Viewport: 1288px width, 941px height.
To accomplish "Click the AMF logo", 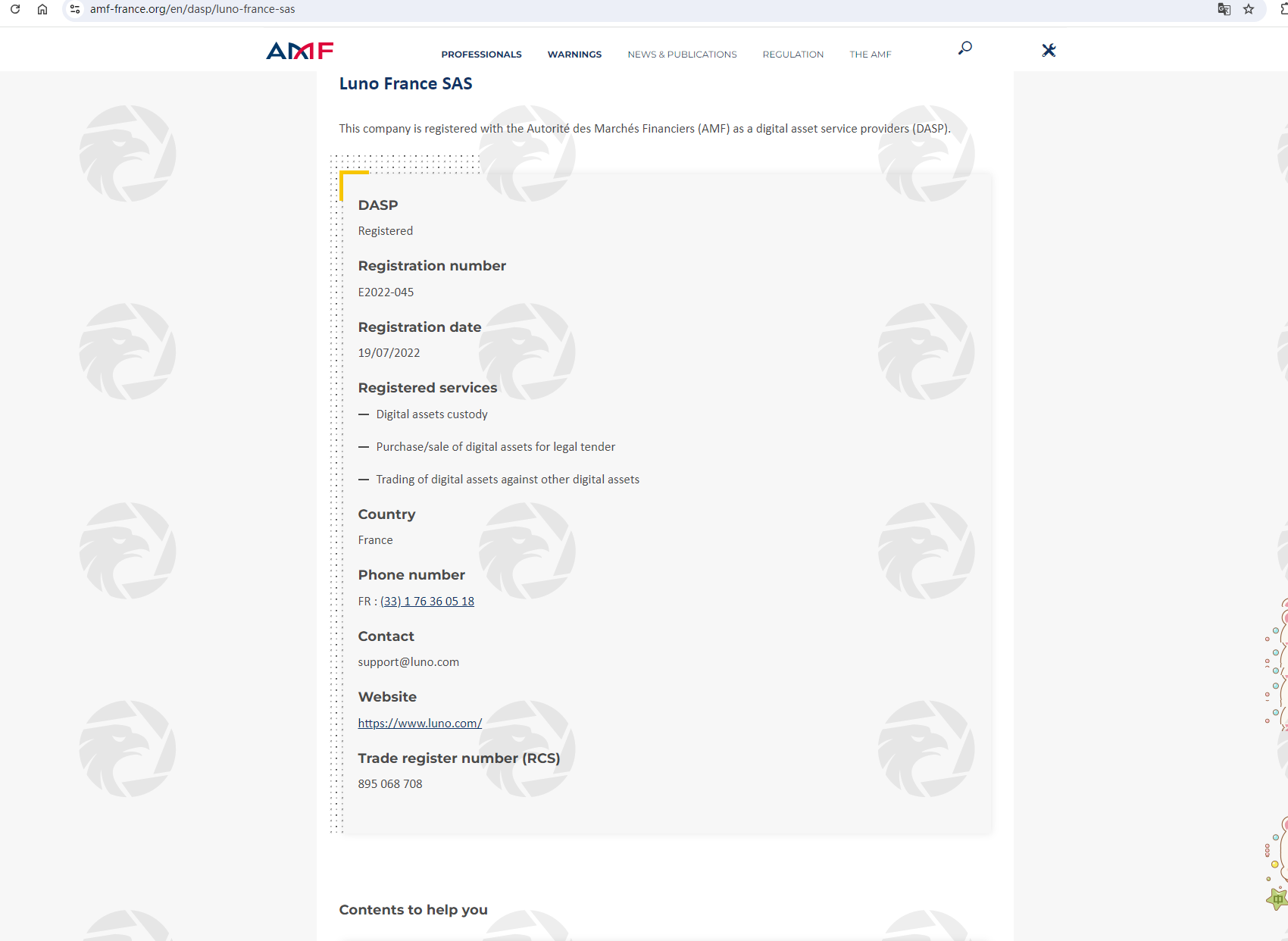I will click(300, 51).
